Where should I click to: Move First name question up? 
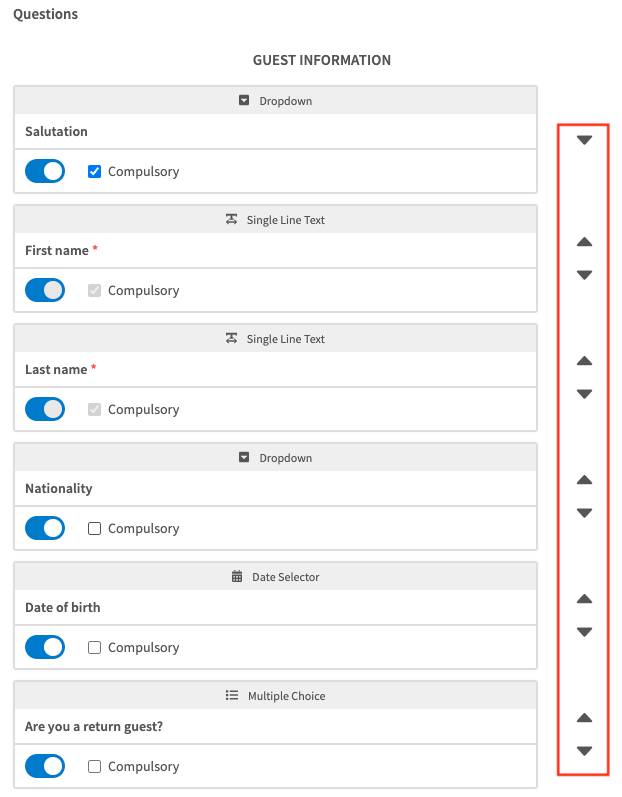[585, 242]
